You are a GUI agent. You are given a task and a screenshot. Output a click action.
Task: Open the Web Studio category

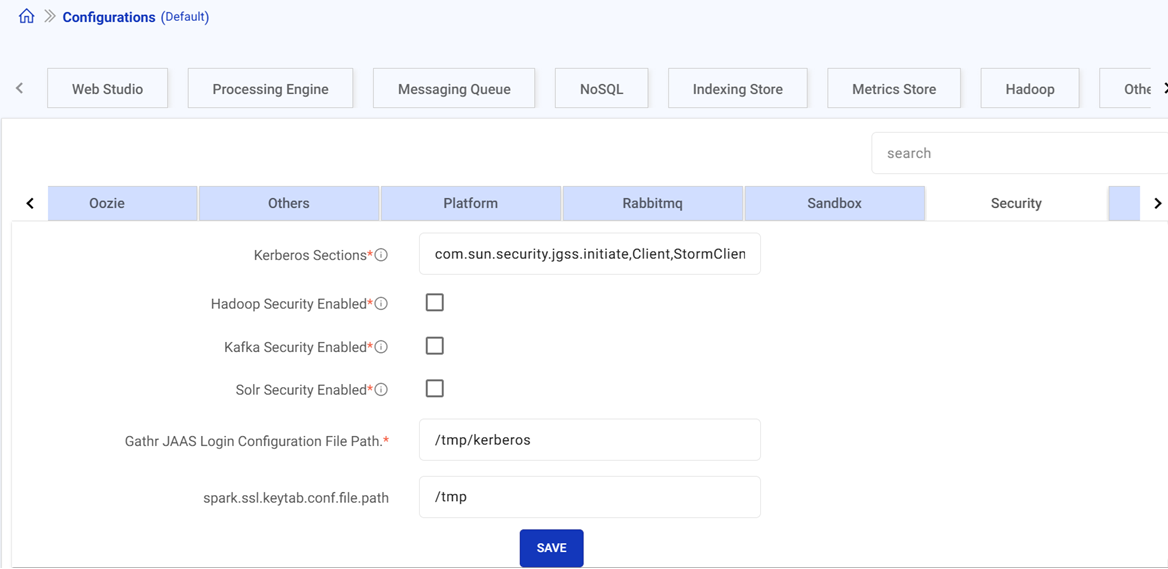pyautogui.click(x=107, y=89)
